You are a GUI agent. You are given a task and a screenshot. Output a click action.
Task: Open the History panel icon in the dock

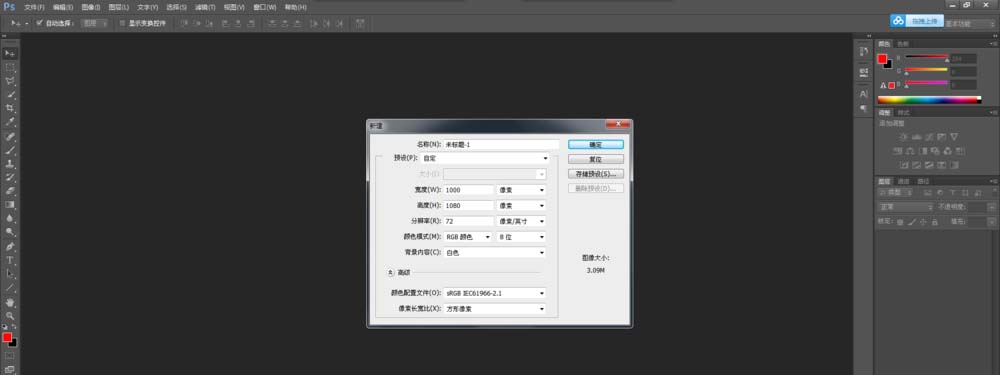tap(864, 52)
